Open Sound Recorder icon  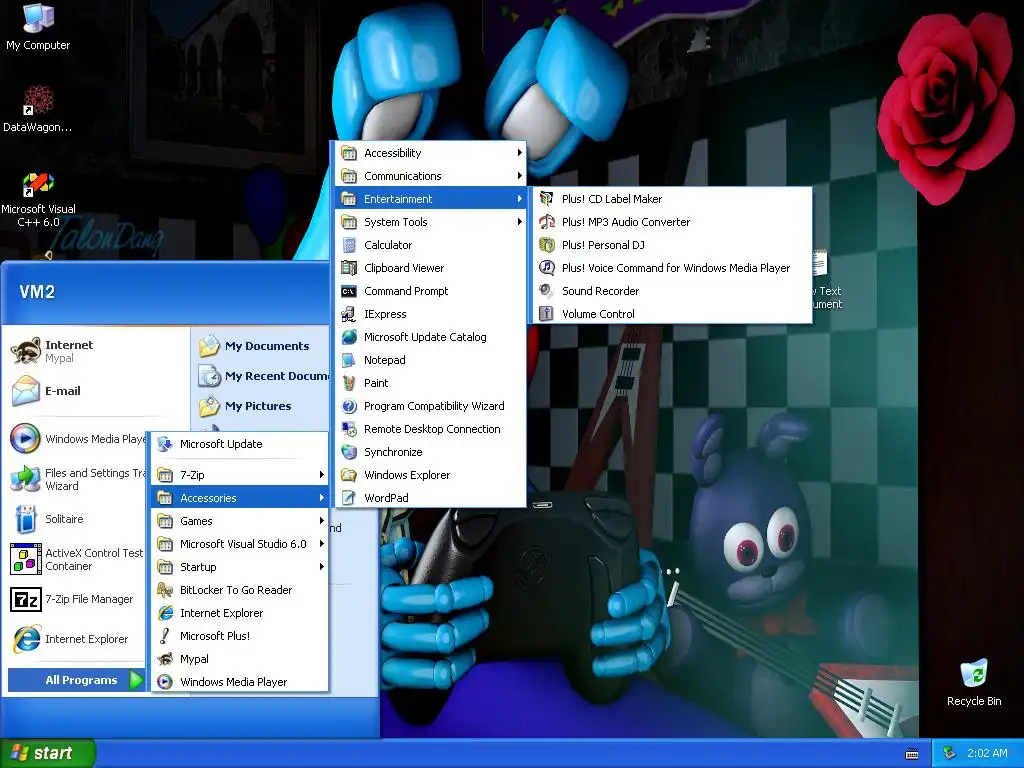click(547, 291)
